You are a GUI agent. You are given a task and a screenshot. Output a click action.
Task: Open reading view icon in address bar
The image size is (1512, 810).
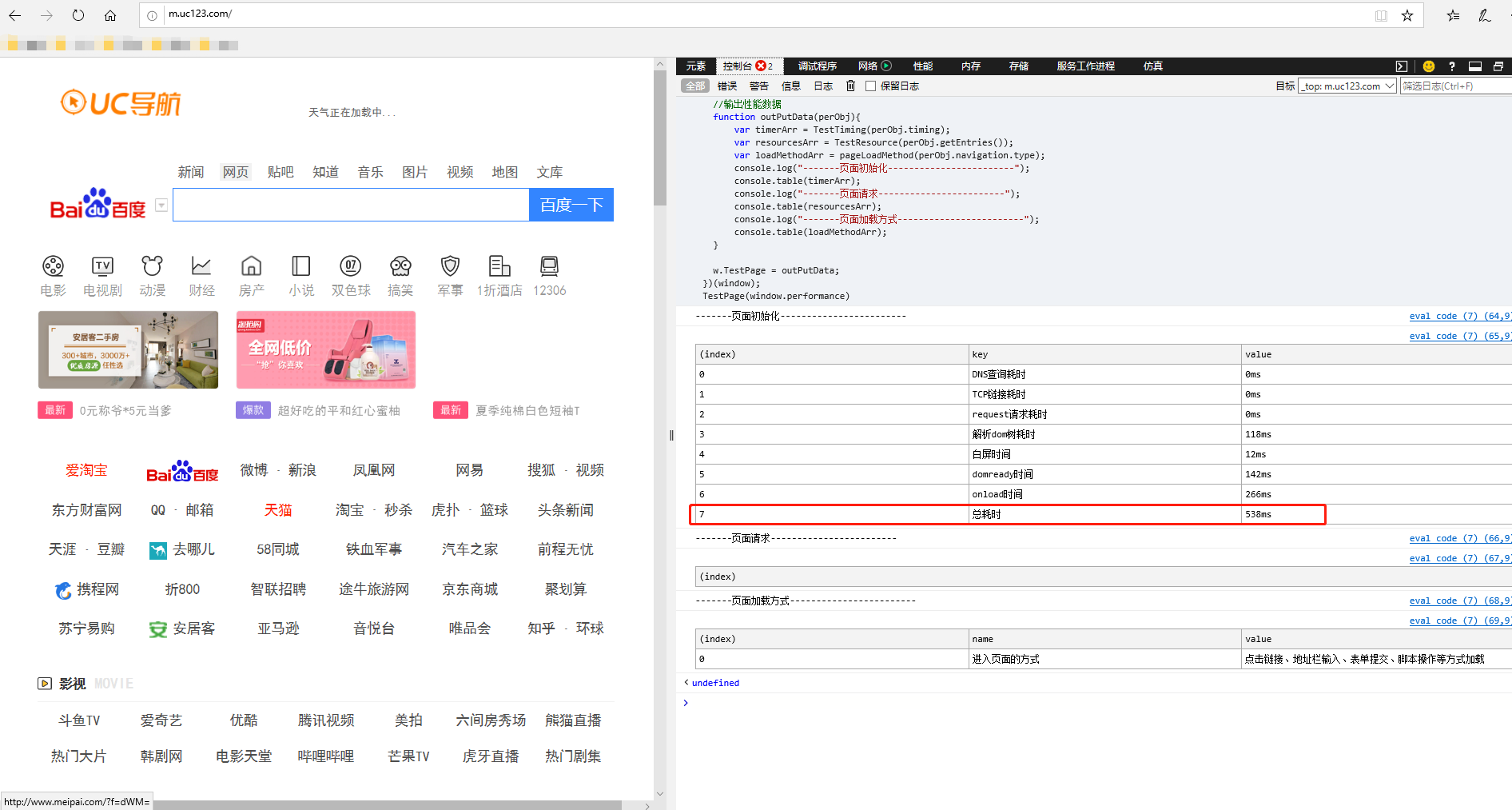click(1381, 15)
